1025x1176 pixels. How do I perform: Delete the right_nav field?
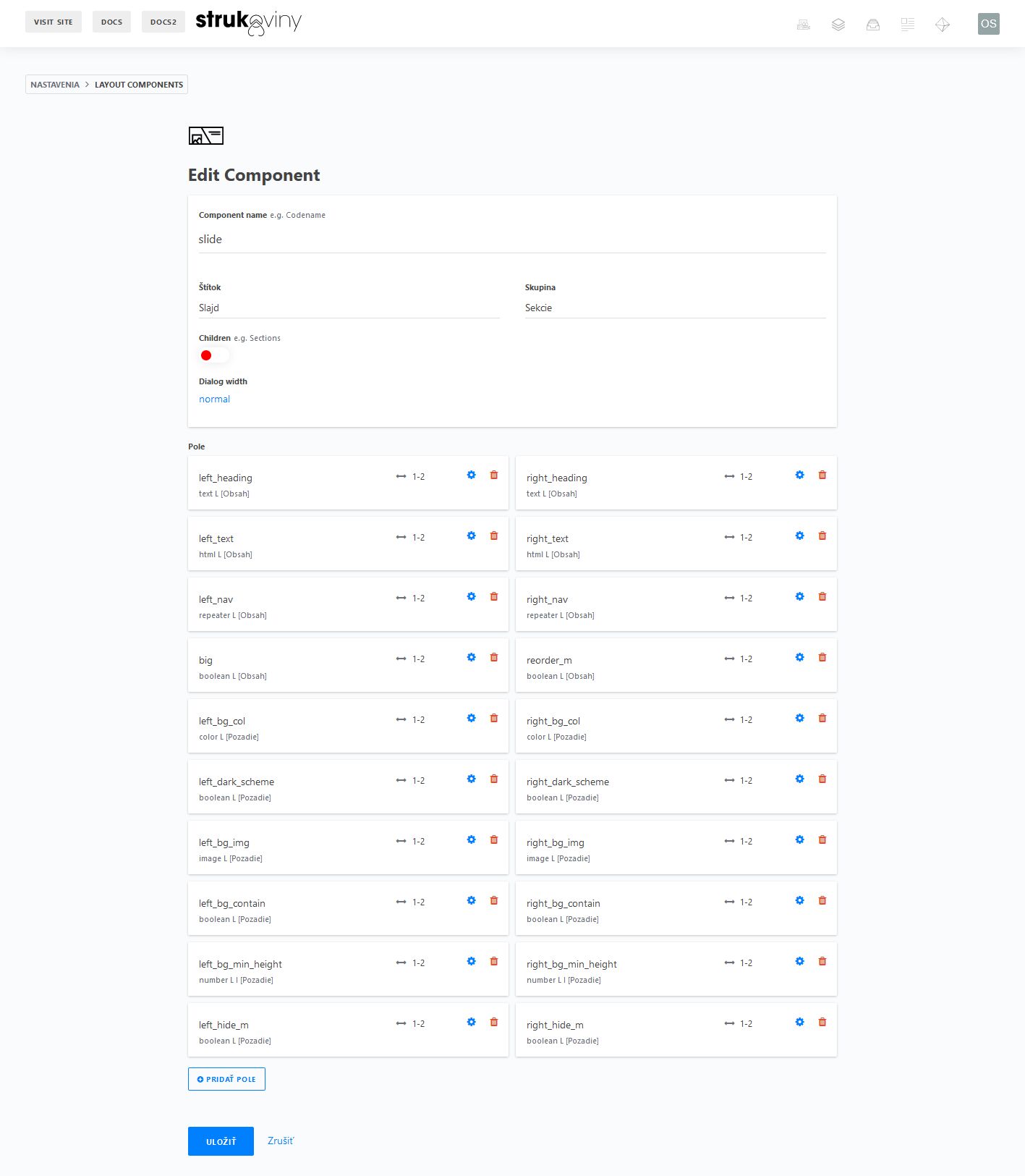(822, 596)
